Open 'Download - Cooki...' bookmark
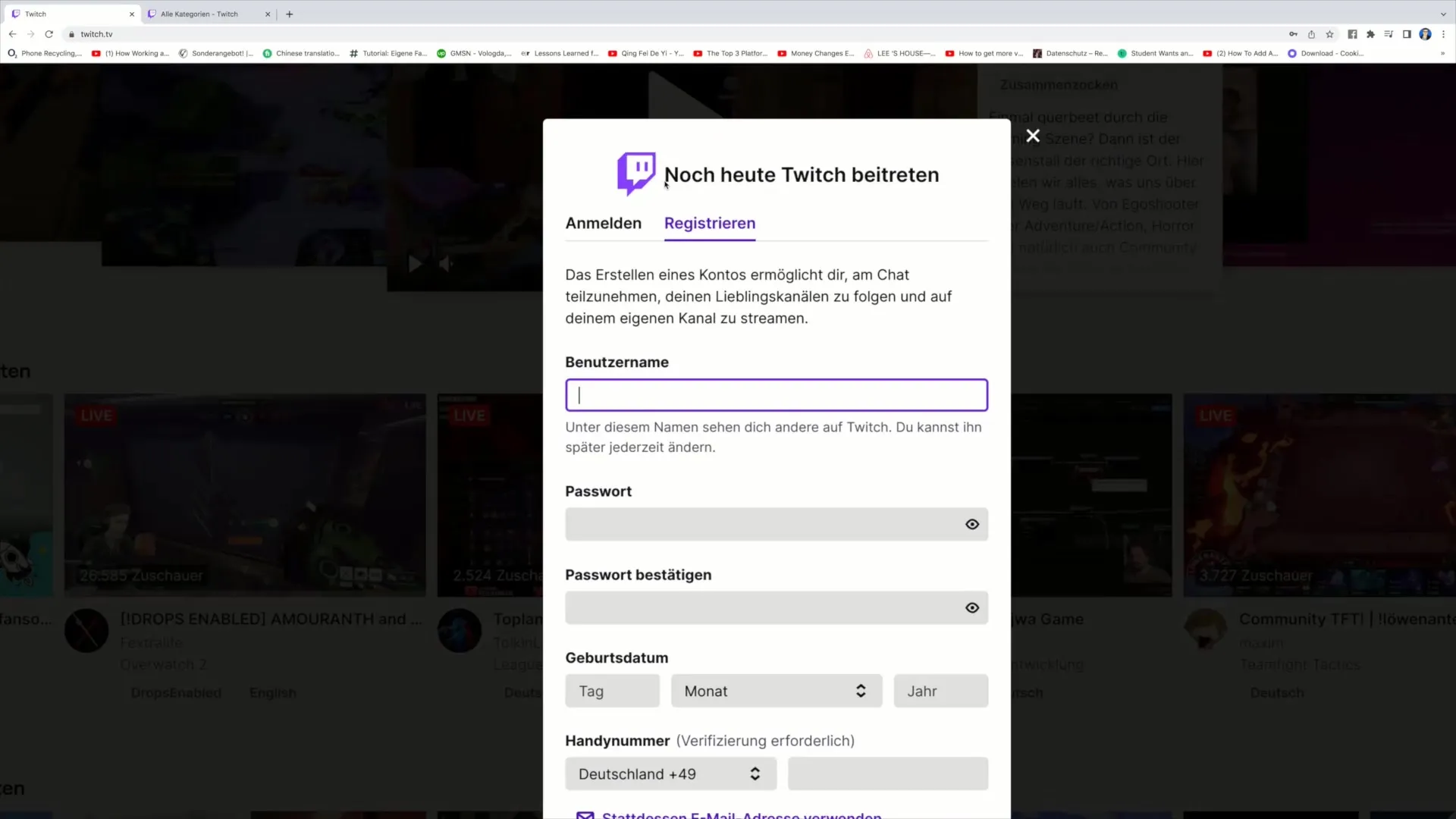 pyautogui.click(x=1326, y=54)
